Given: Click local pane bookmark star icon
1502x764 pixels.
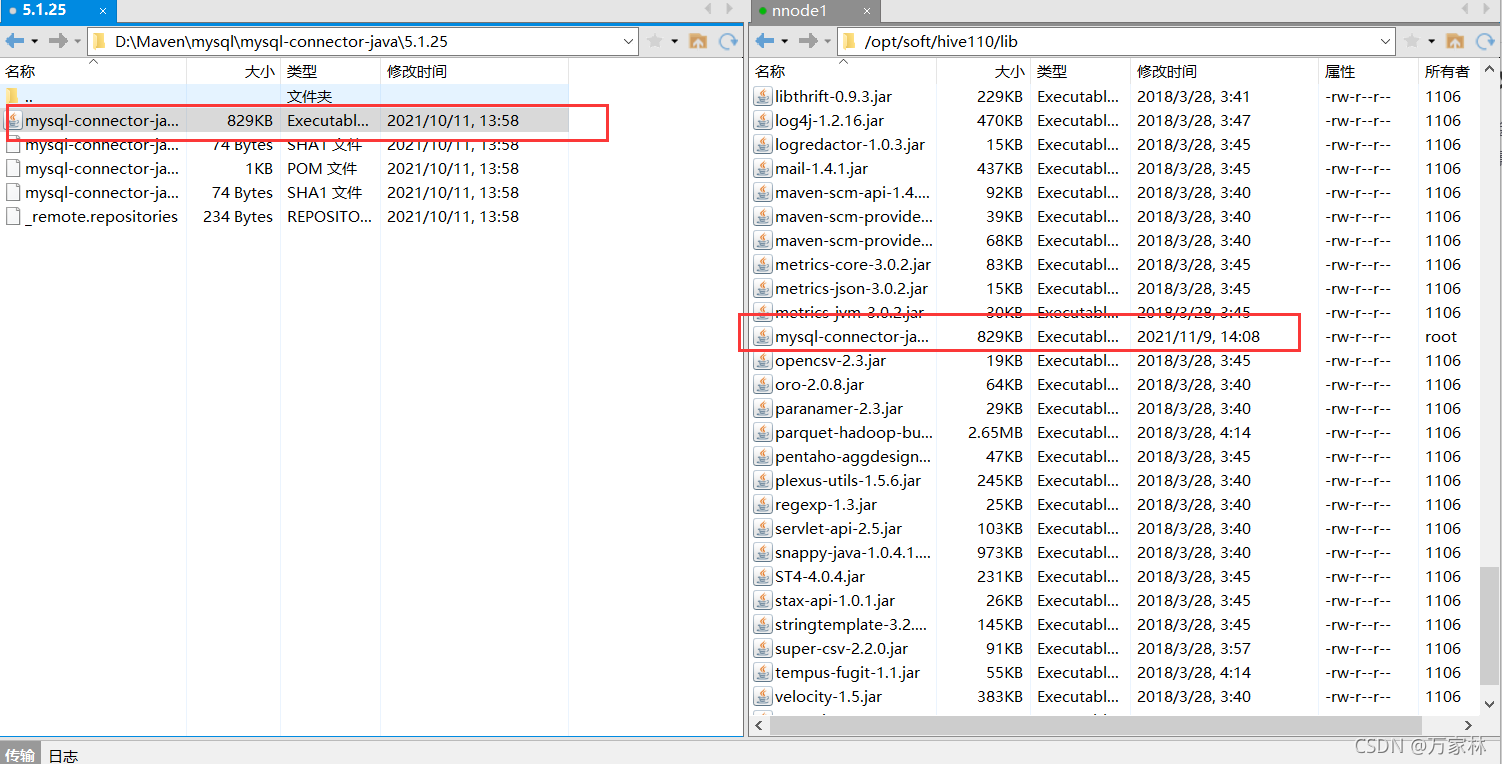Looking at the screenshot, I should click(x=655, y=41).
